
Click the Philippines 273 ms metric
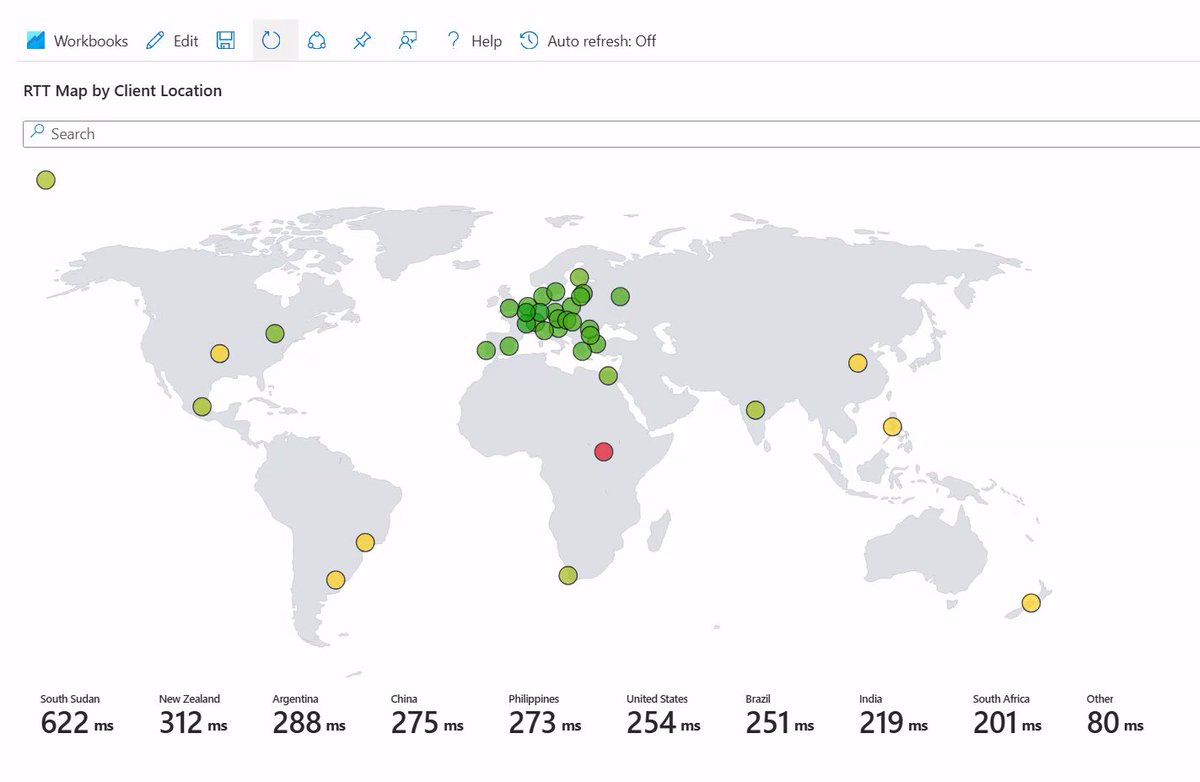tap(545, 715)
